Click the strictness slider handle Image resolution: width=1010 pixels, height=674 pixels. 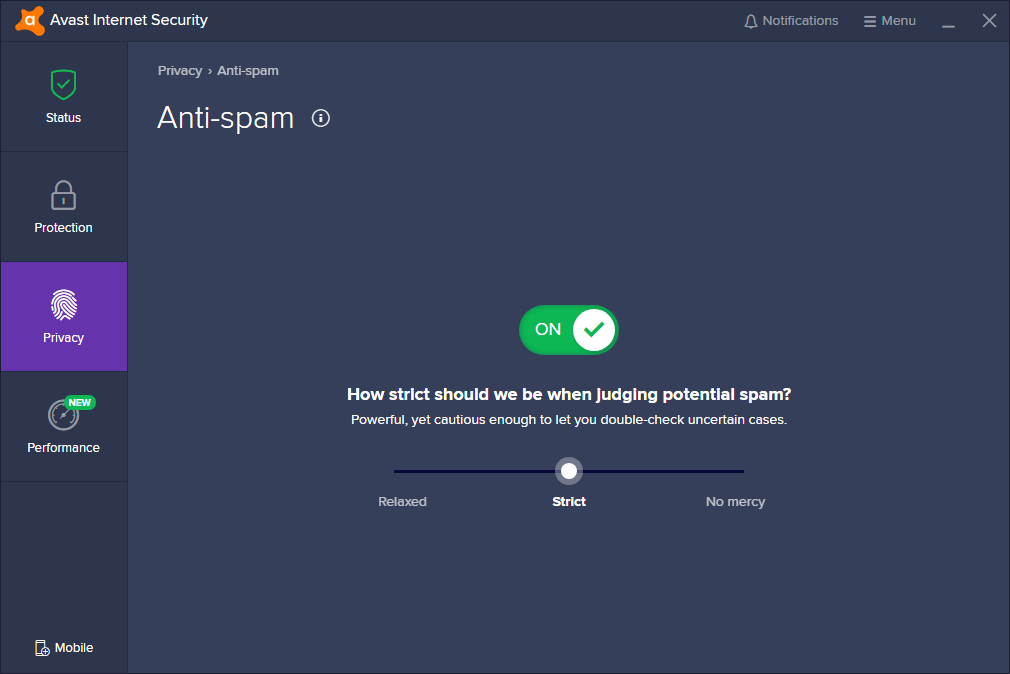pos(569,471)
